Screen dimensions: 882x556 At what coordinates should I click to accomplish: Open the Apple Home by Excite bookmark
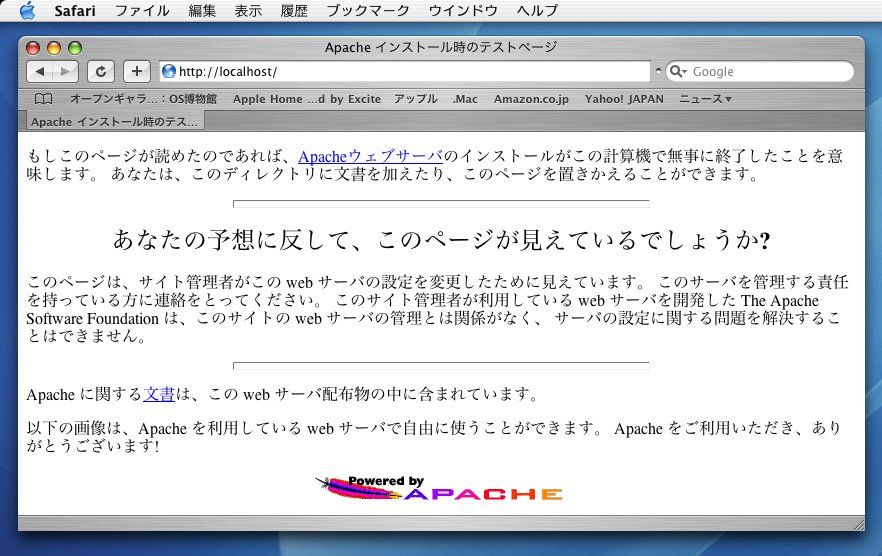point(307,99)
